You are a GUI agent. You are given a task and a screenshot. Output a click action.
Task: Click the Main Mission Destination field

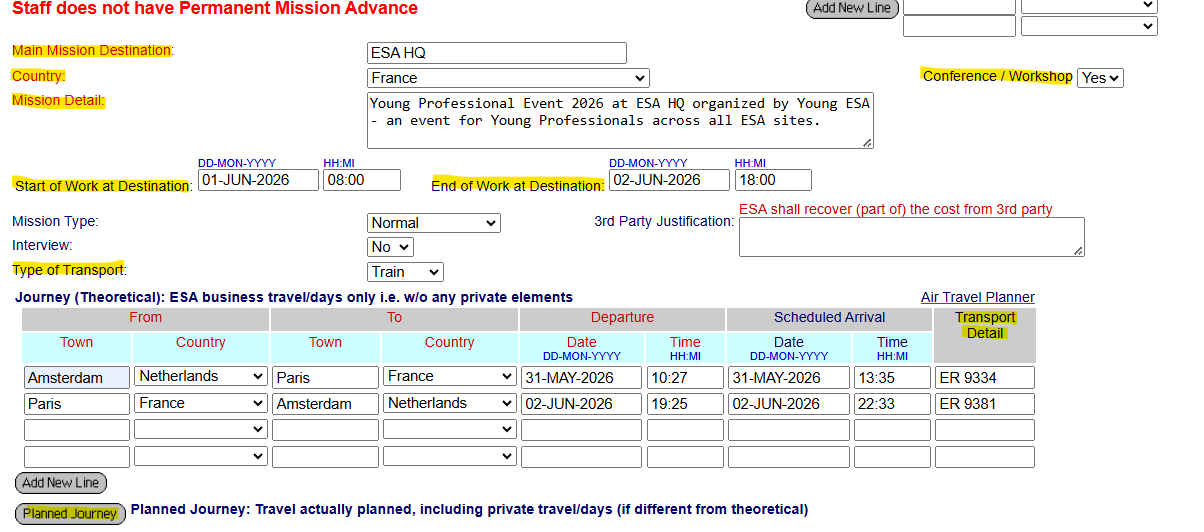click(x=497, y=53)
